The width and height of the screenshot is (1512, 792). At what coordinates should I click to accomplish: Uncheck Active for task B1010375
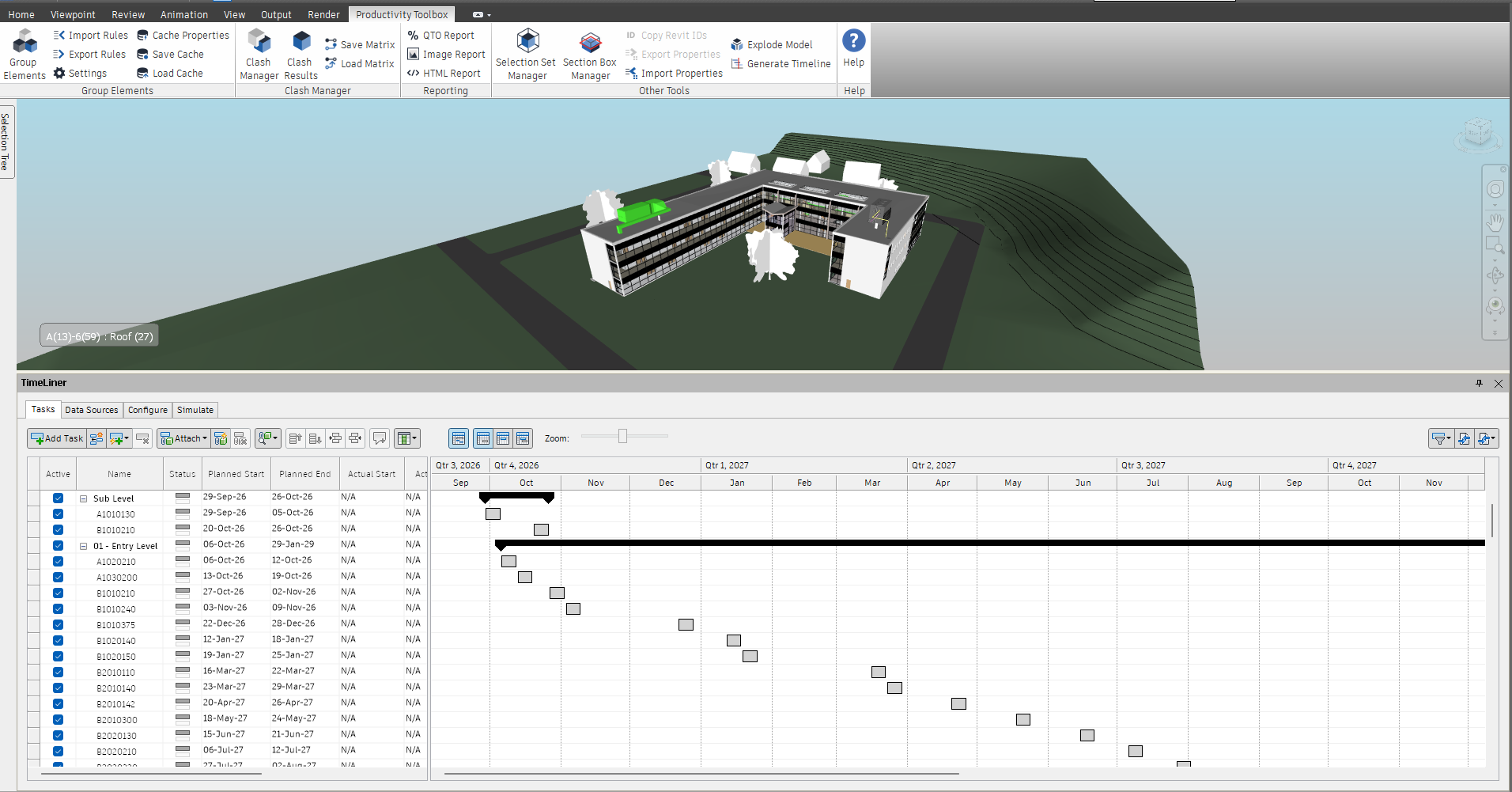pos(58,625)
